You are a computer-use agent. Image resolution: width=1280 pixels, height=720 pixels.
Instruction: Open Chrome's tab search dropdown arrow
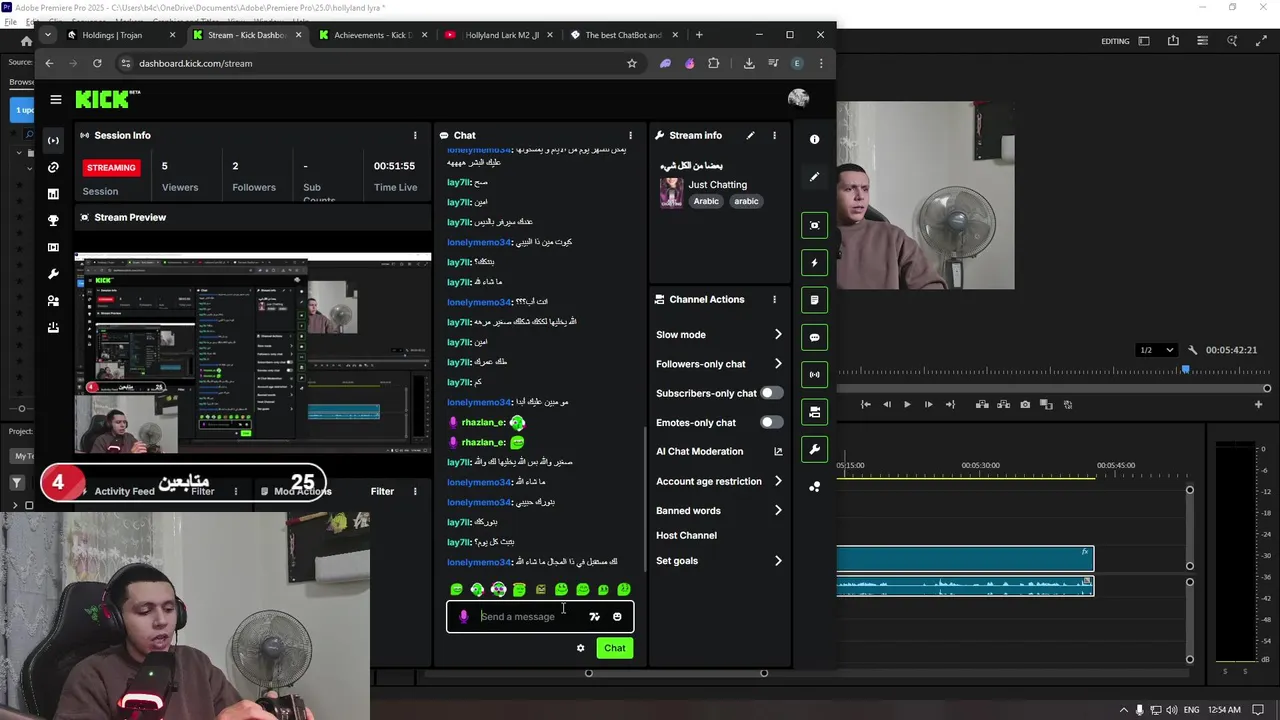click(47, 35)
